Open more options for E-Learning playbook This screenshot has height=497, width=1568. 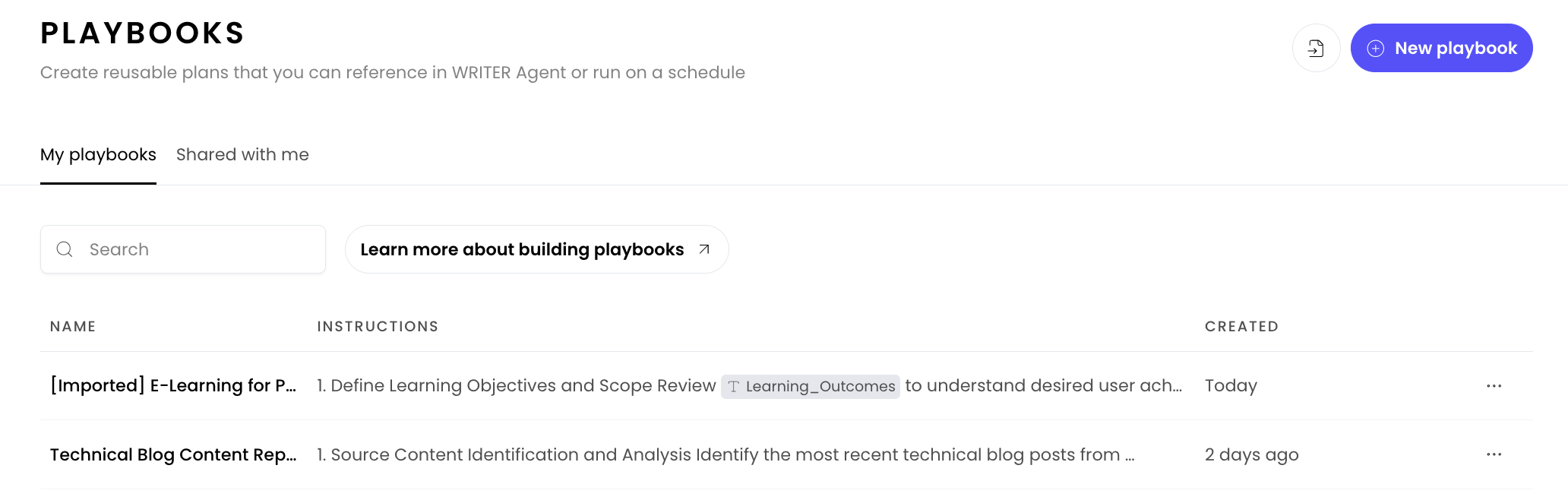coord(1494,386)
